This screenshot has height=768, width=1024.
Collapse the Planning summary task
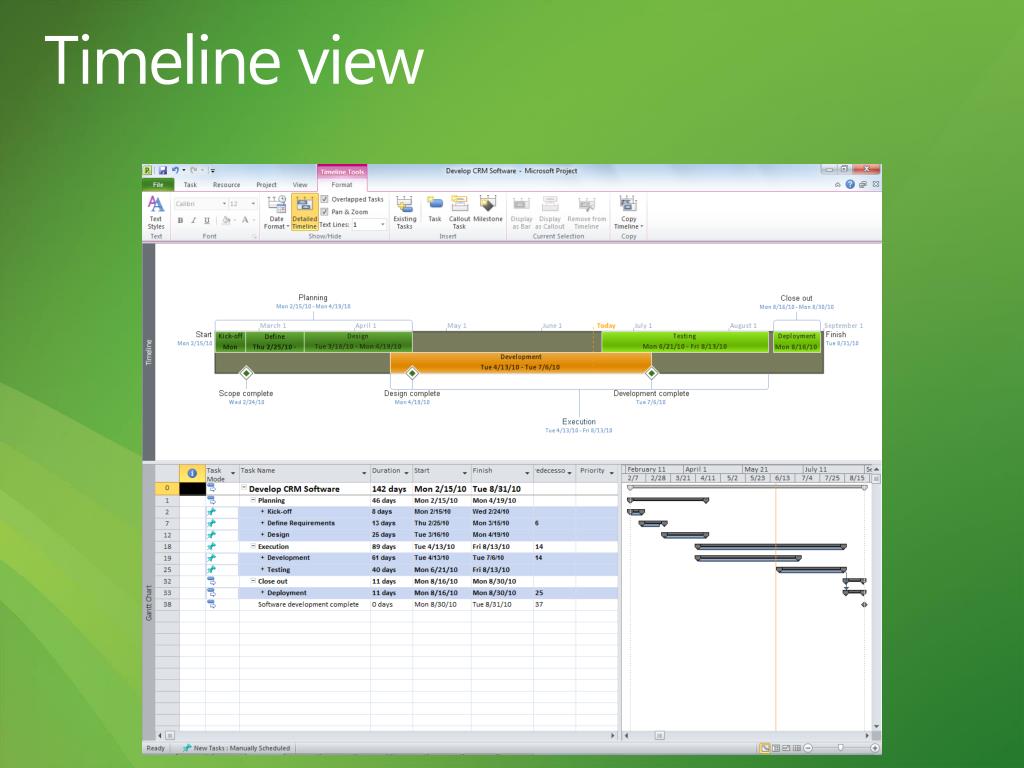click(253, 500)
